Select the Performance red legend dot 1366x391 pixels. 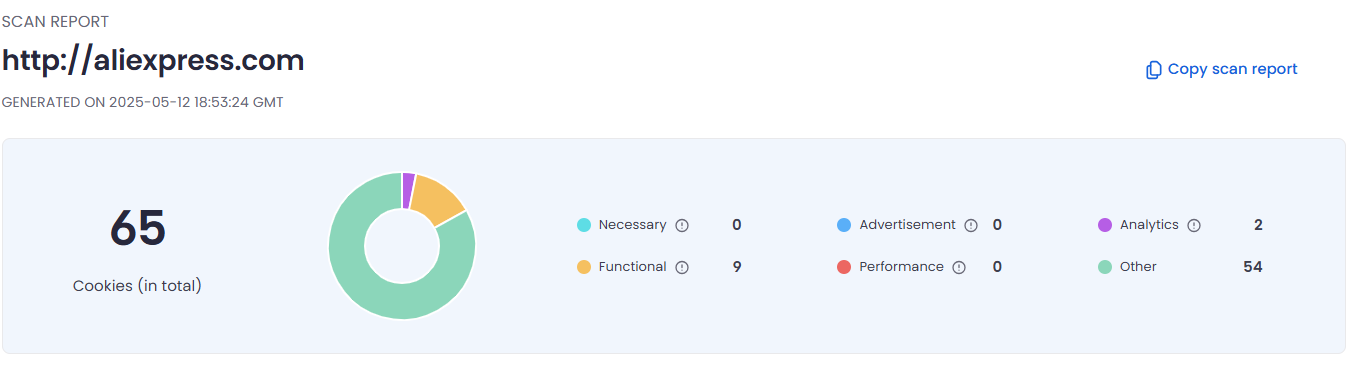(844, 268)
